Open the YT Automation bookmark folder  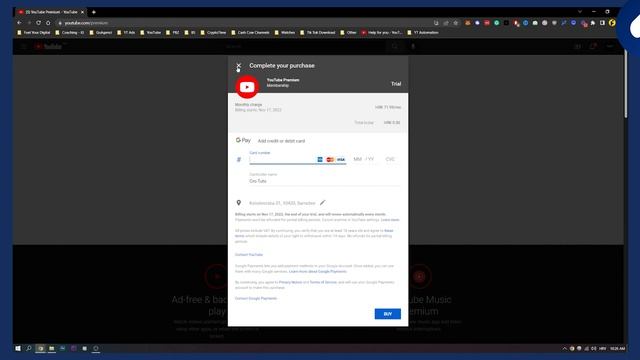pyautogui.click(x=423, y=32)
